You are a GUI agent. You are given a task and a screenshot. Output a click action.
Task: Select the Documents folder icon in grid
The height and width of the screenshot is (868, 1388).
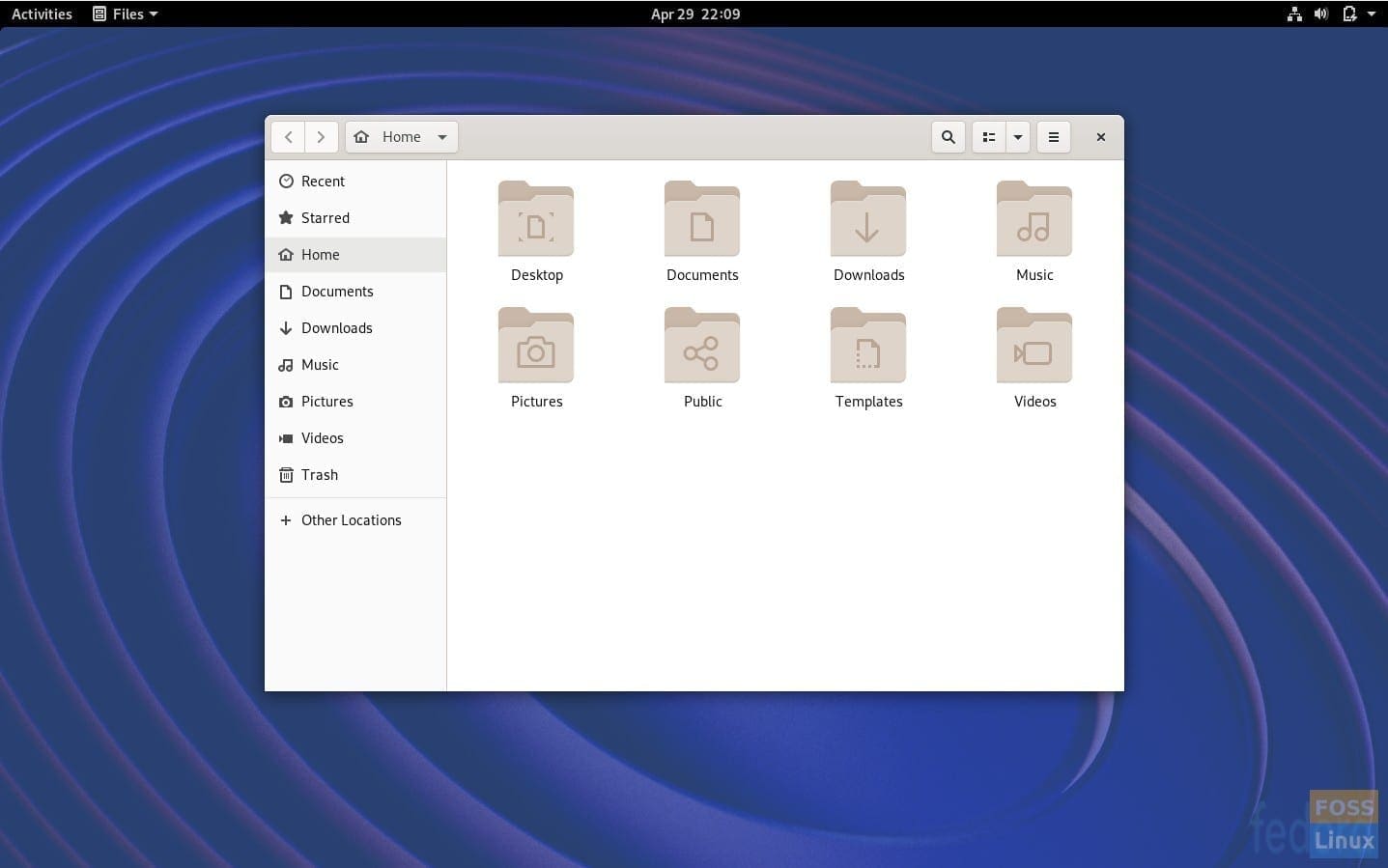[702, 219]
